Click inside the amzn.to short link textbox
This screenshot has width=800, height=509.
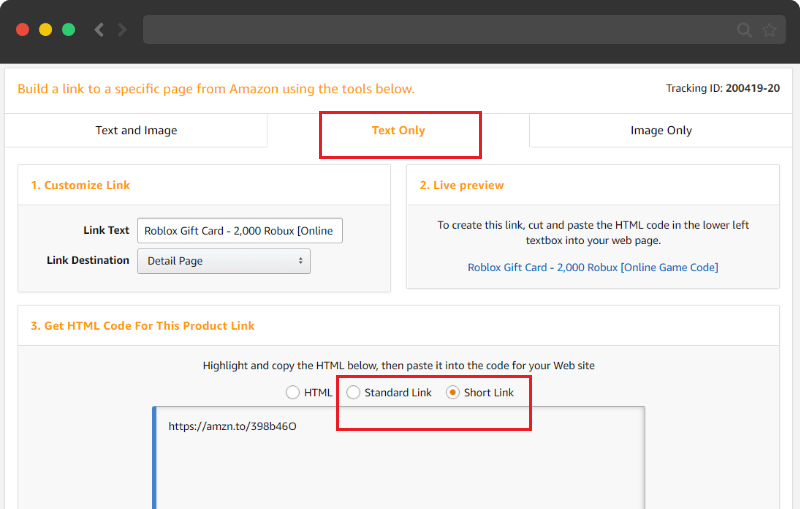(398, 457)
